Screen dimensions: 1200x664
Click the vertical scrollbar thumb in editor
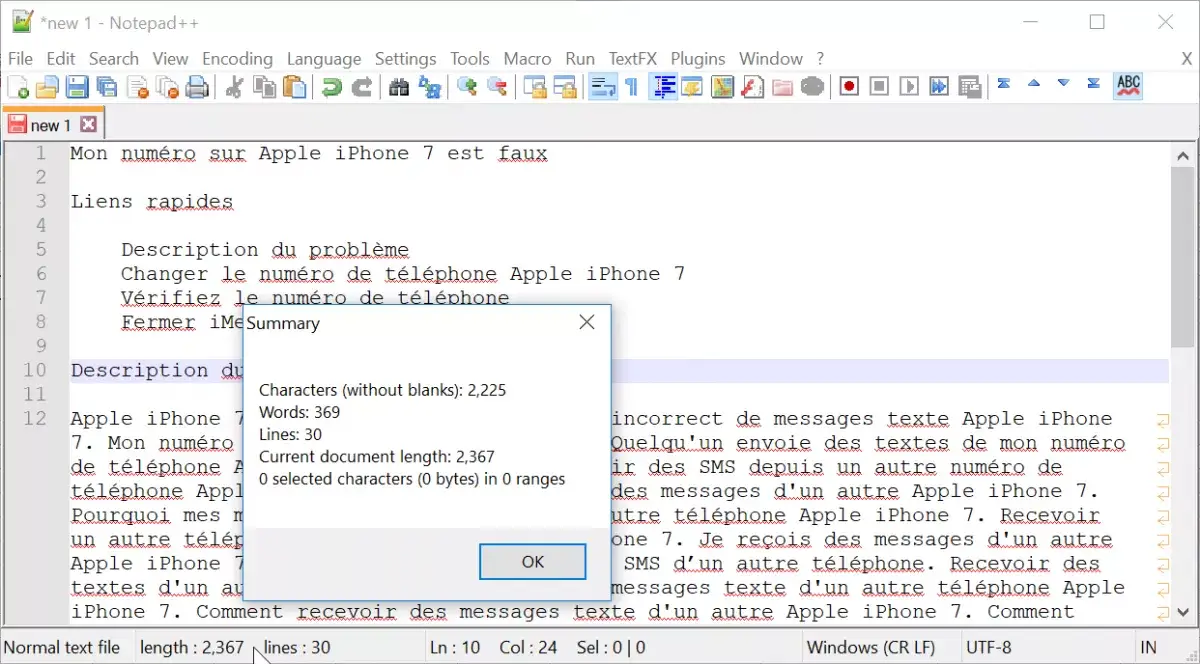coord(1183,257)
